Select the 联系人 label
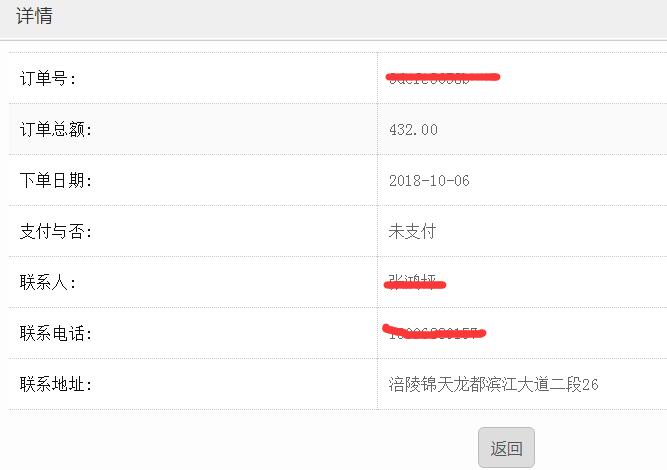The image size is (667, 470). (x=48, y=282)
